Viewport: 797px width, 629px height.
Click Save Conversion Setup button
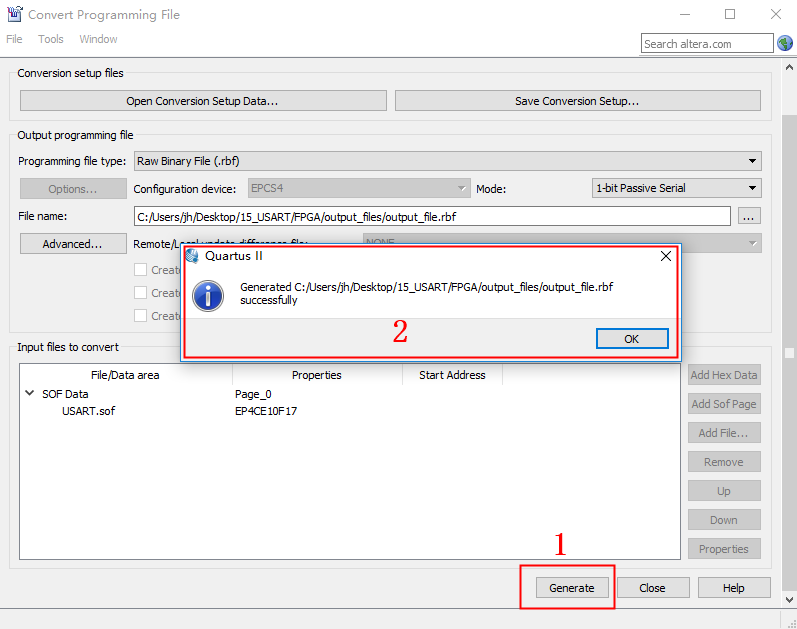[x=577, y=101]
